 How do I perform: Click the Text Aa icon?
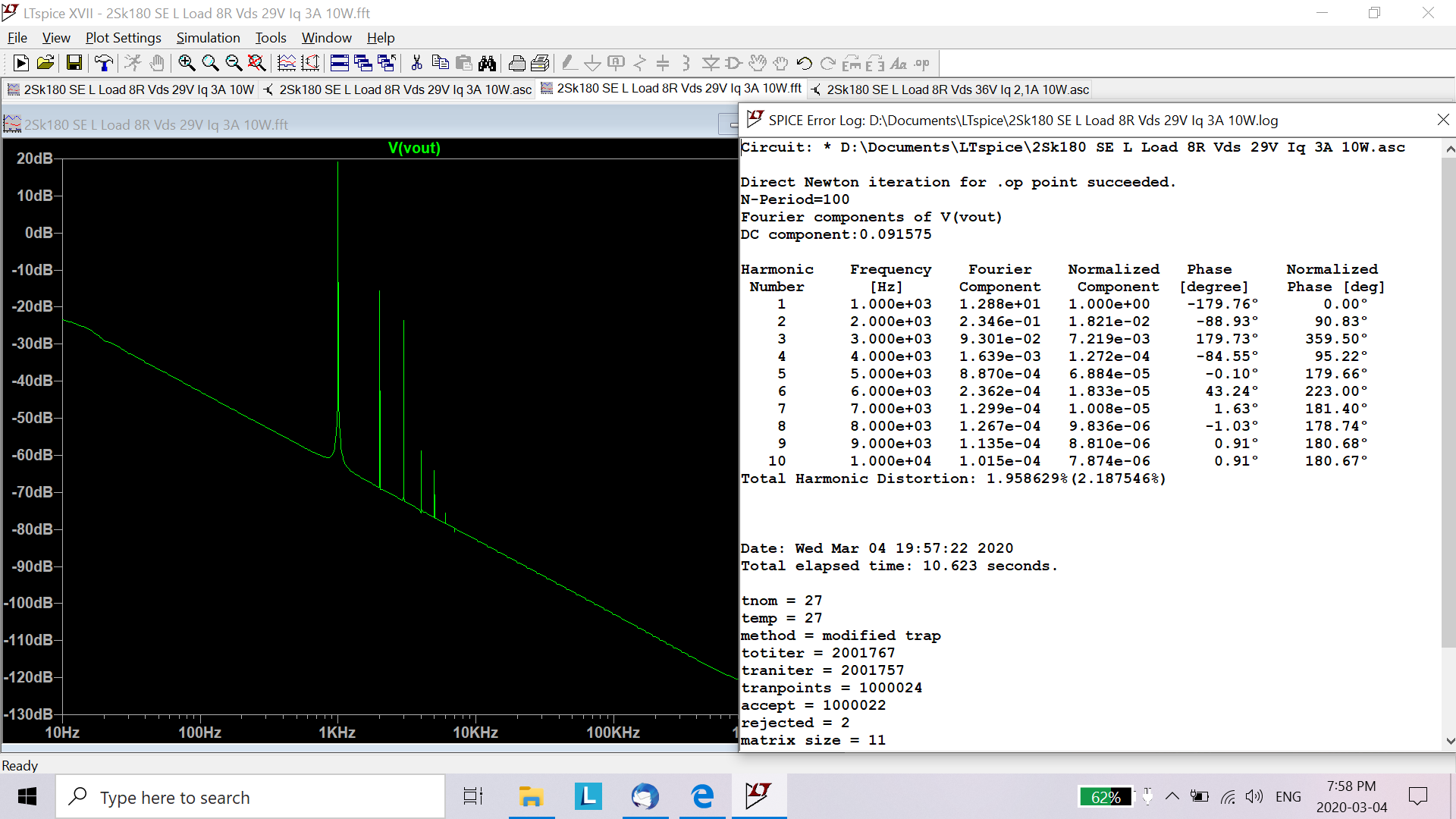click(x=899, y=64)
